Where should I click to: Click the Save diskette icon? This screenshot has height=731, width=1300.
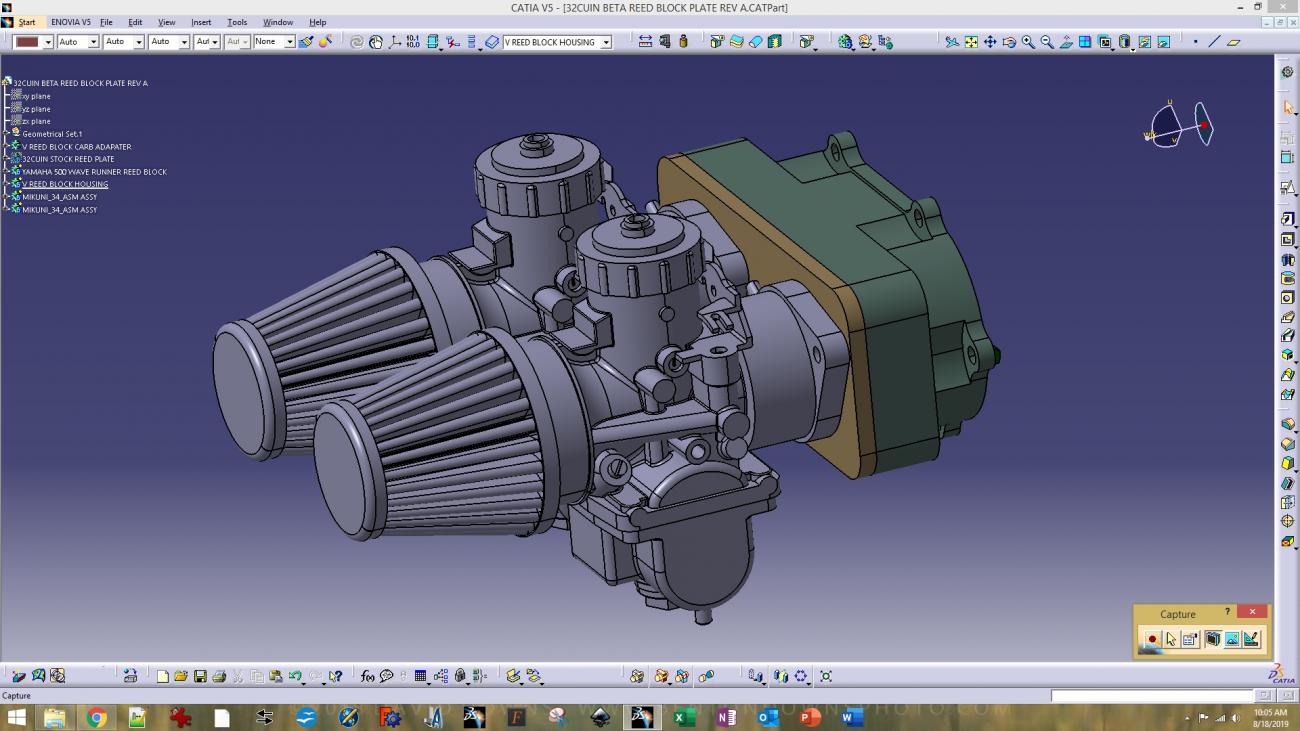pyautogui.click(x=200, y=676)
